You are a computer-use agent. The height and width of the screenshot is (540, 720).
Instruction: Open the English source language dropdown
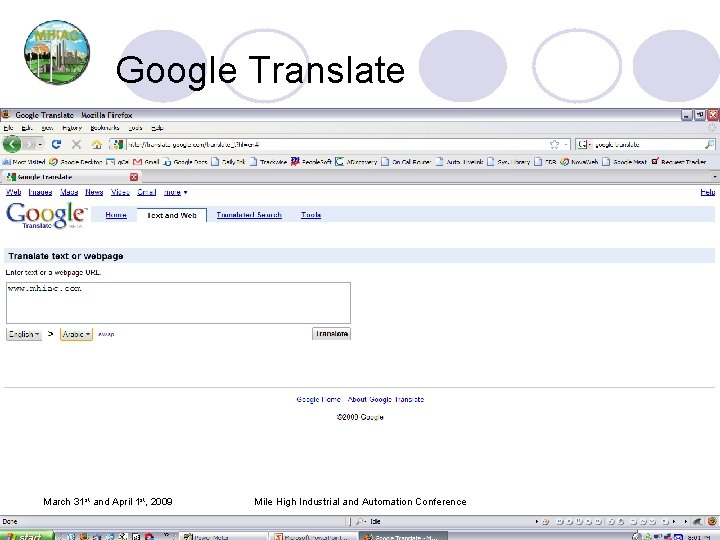click(24, 334)
